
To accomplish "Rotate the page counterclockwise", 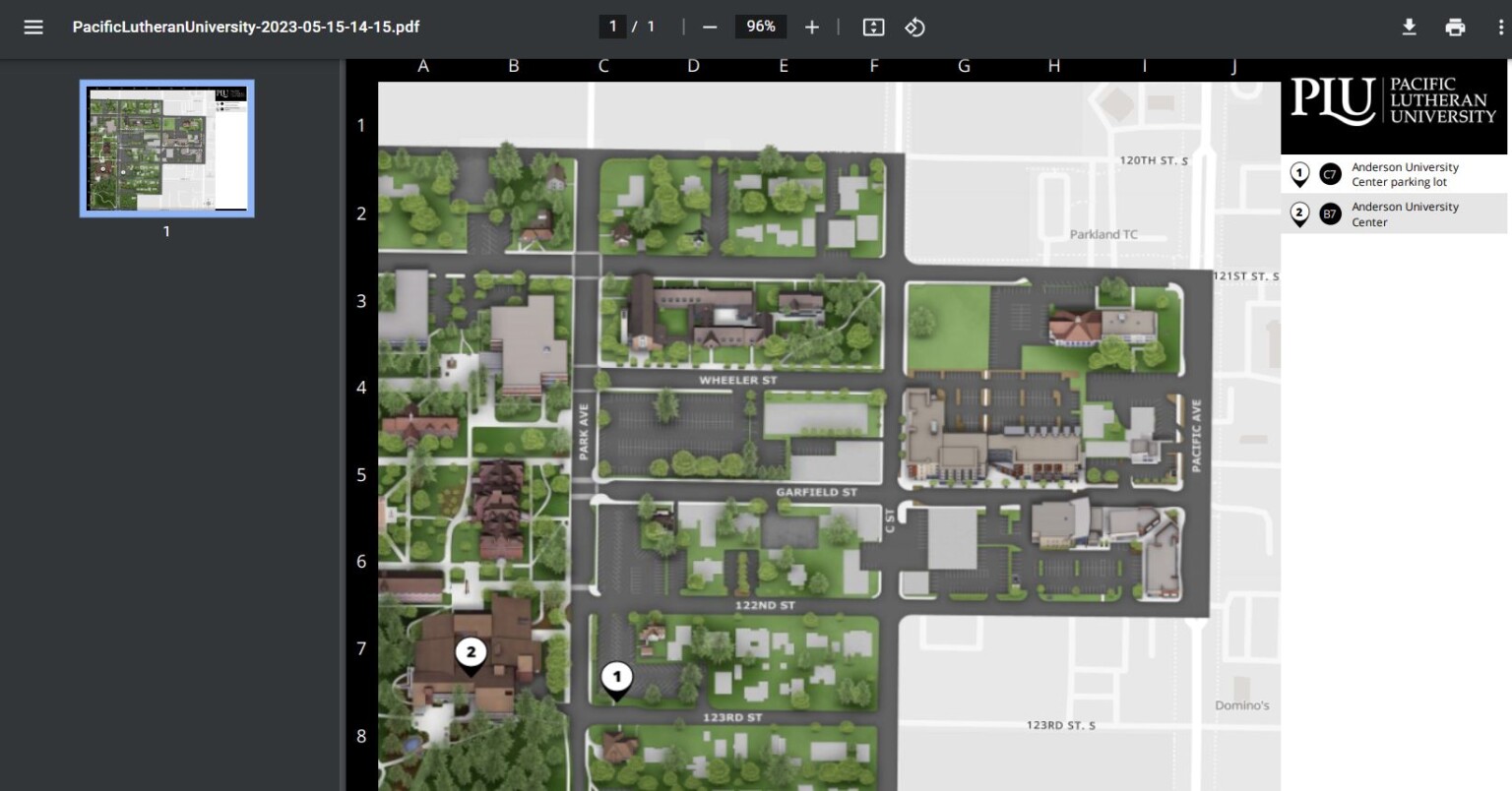I will [913, 27].
